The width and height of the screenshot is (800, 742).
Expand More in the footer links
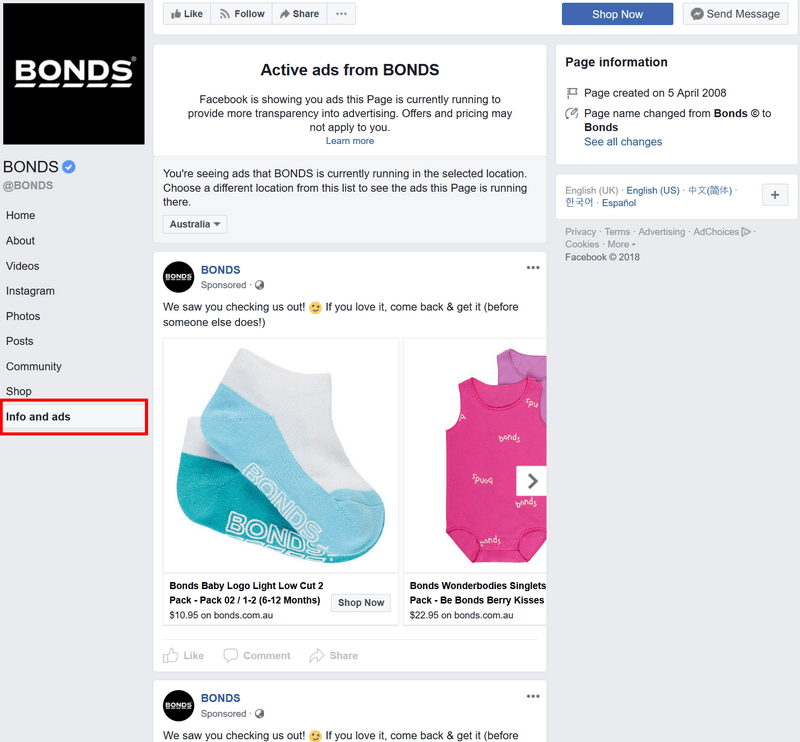pos(620,243)
